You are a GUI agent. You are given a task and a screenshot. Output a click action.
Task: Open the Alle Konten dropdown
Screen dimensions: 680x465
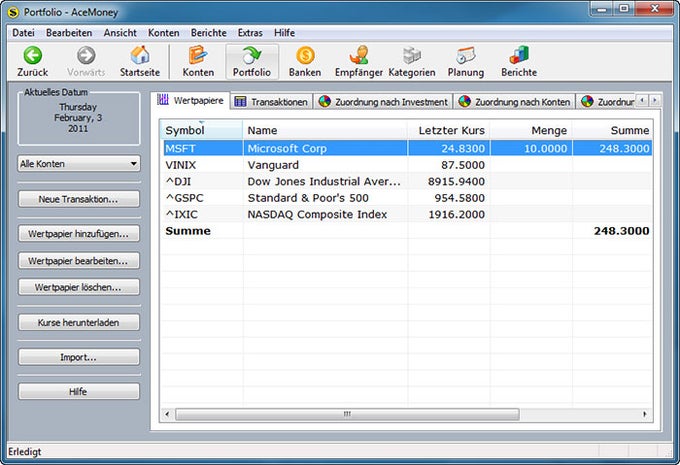tap(79, 164)
